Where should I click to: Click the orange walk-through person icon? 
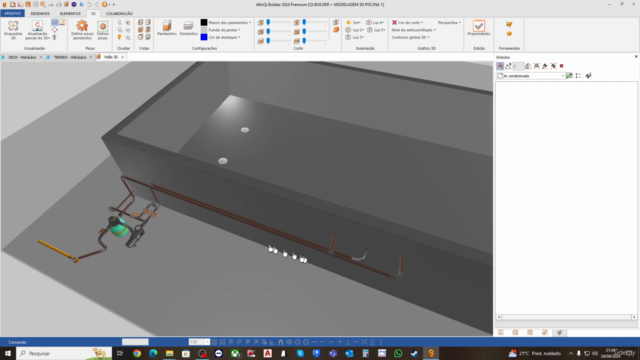coord(54,37)
